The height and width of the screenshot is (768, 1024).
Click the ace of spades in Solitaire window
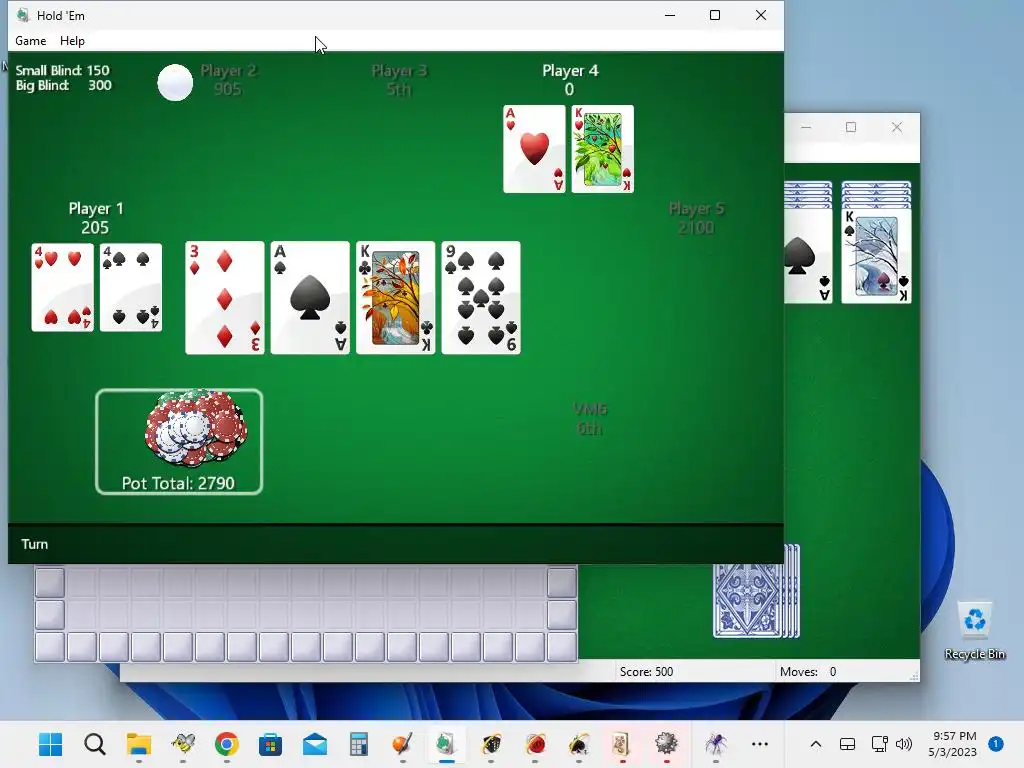pyautogui.click(x=808, y=256)
